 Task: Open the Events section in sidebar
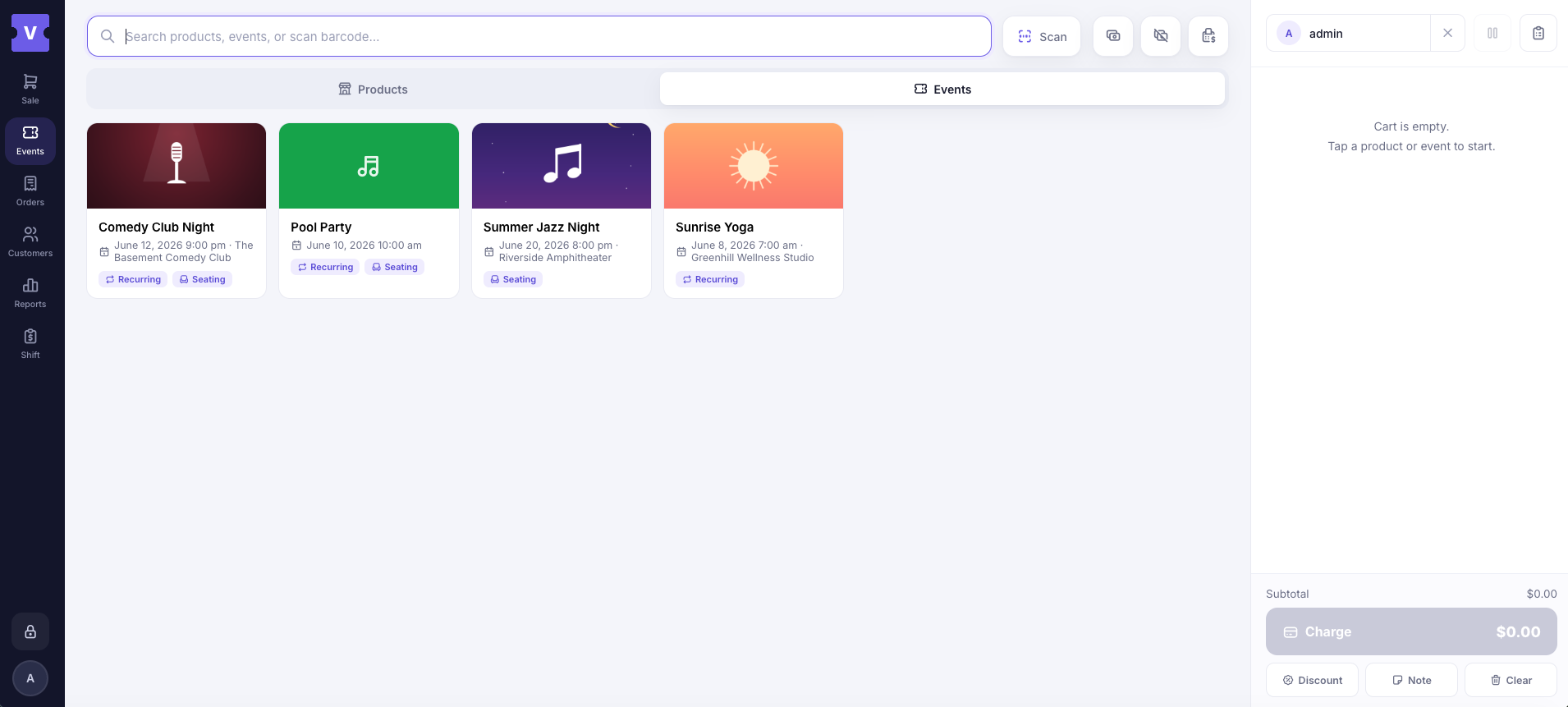(x=30, y=140)
